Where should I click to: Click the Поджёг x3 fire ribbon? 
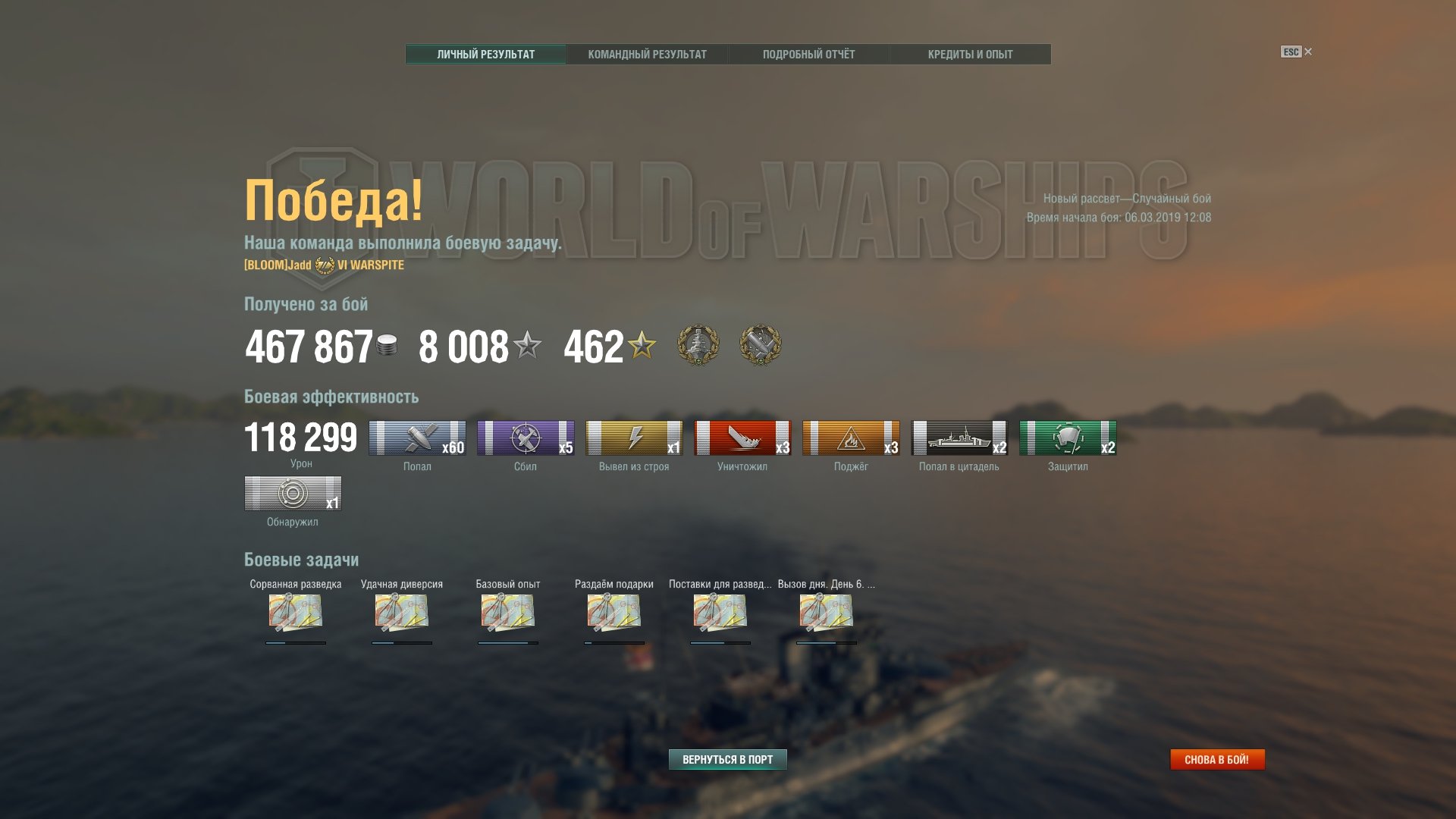[851, 438]
